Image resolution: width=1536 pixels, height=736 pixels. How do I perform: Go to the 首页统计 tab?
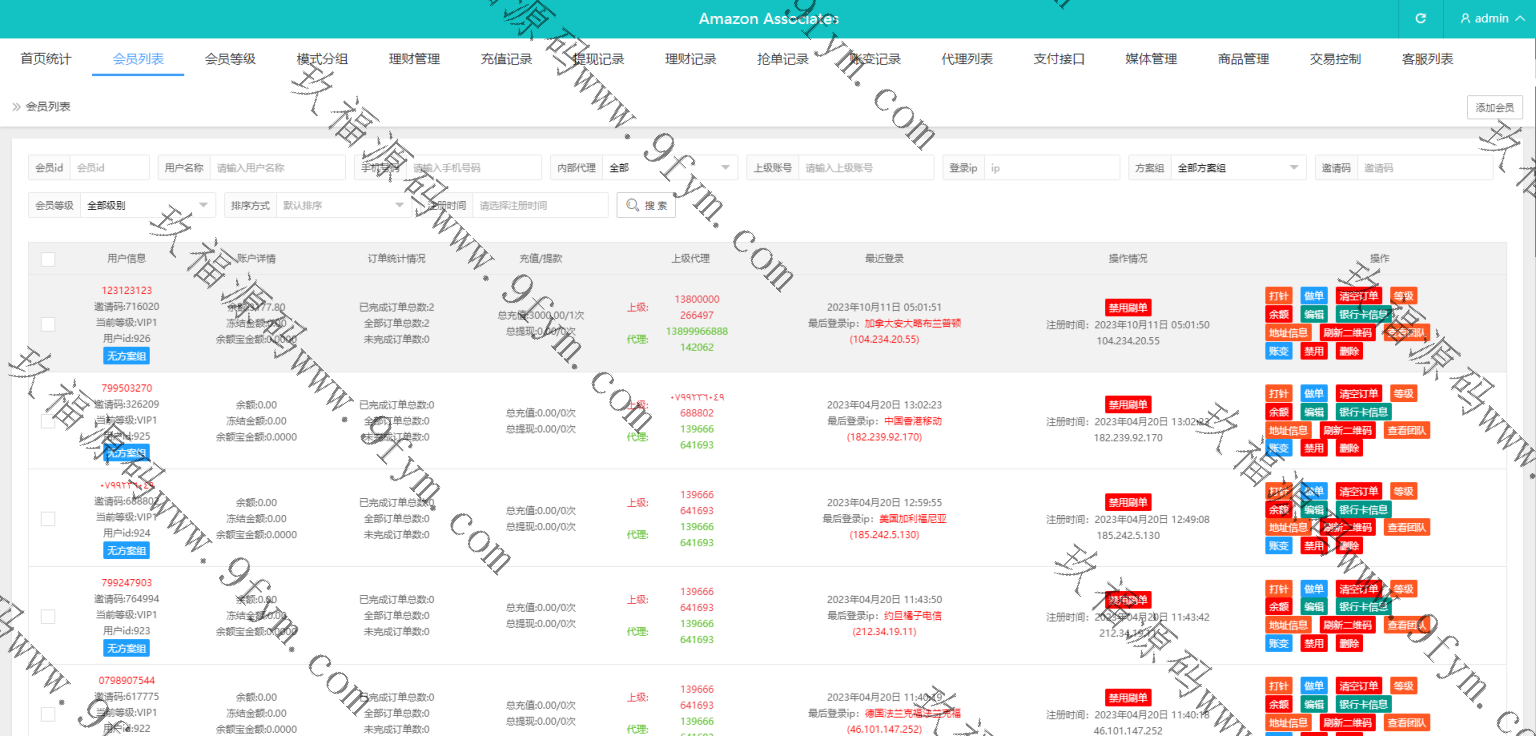click(x=46, y=59)
